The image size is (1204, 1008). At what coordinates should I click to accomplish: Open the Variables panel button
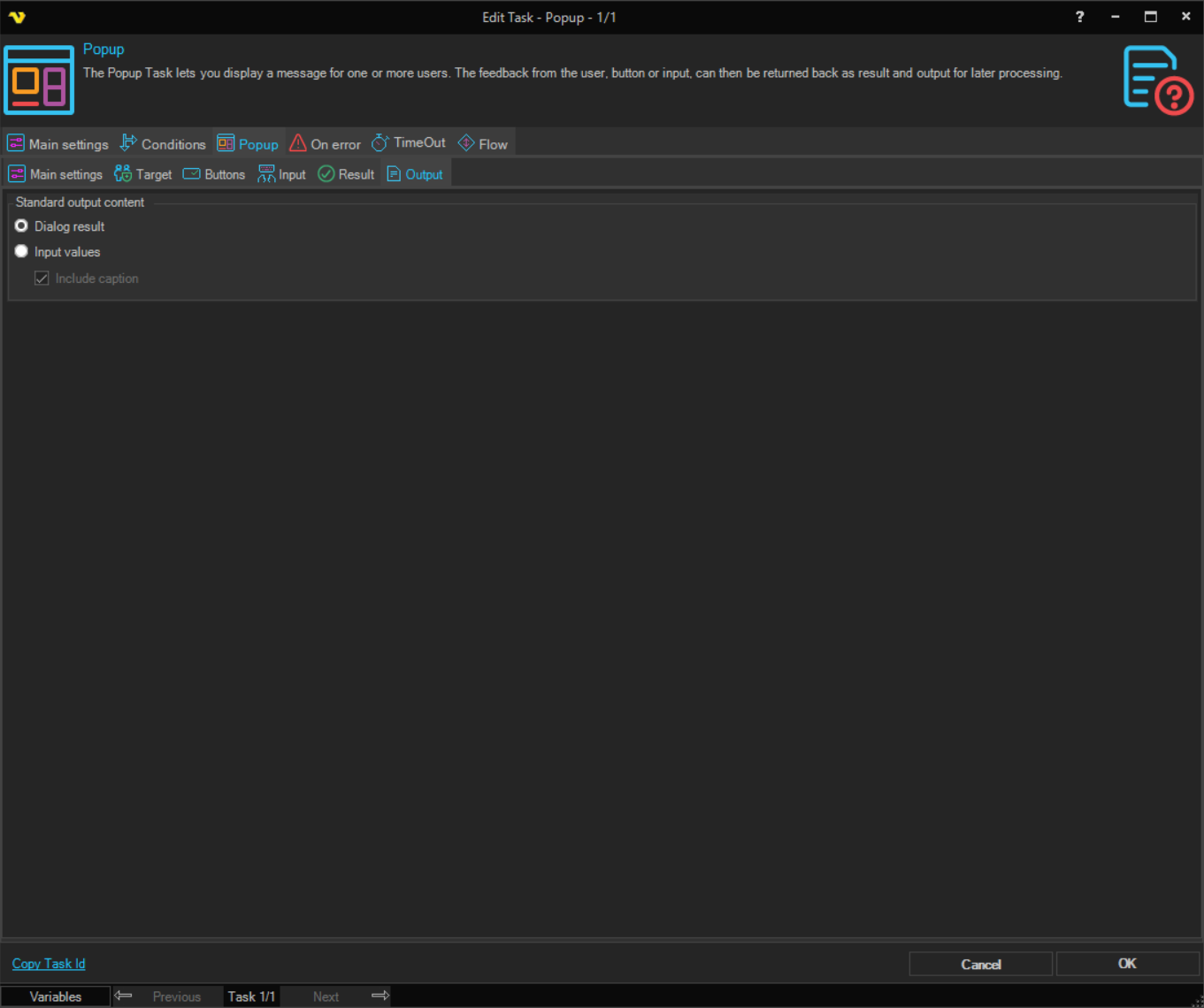(x=56, y=997)
